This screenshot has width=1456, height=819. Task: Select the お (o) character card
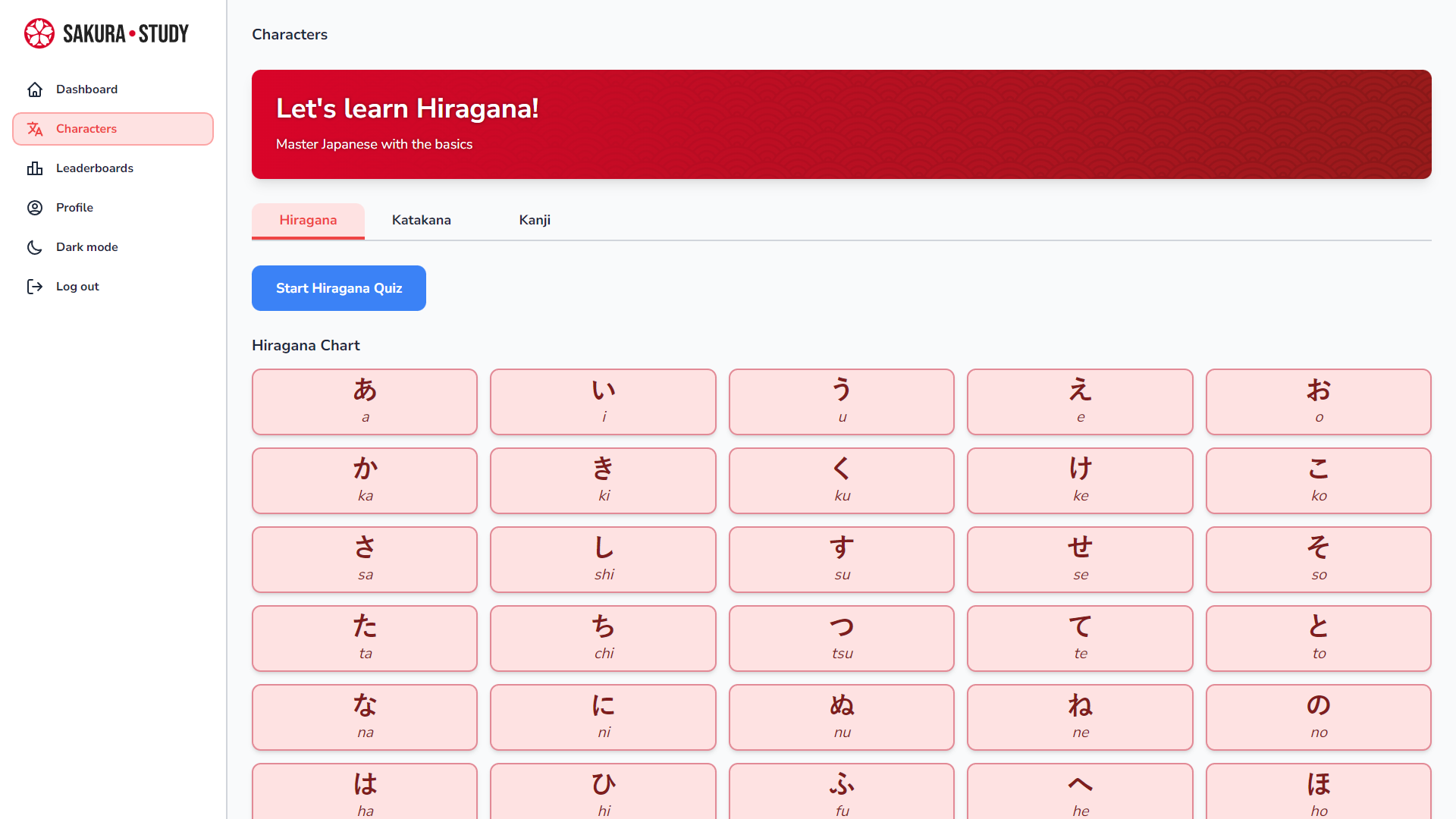1319,402
